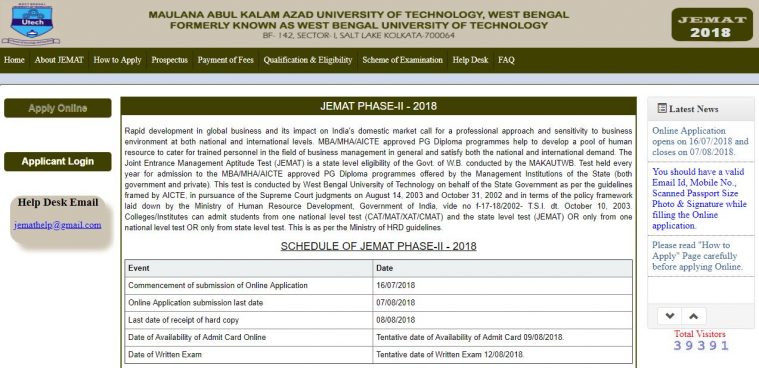Click the Total Visitors label

coord(700,334)
